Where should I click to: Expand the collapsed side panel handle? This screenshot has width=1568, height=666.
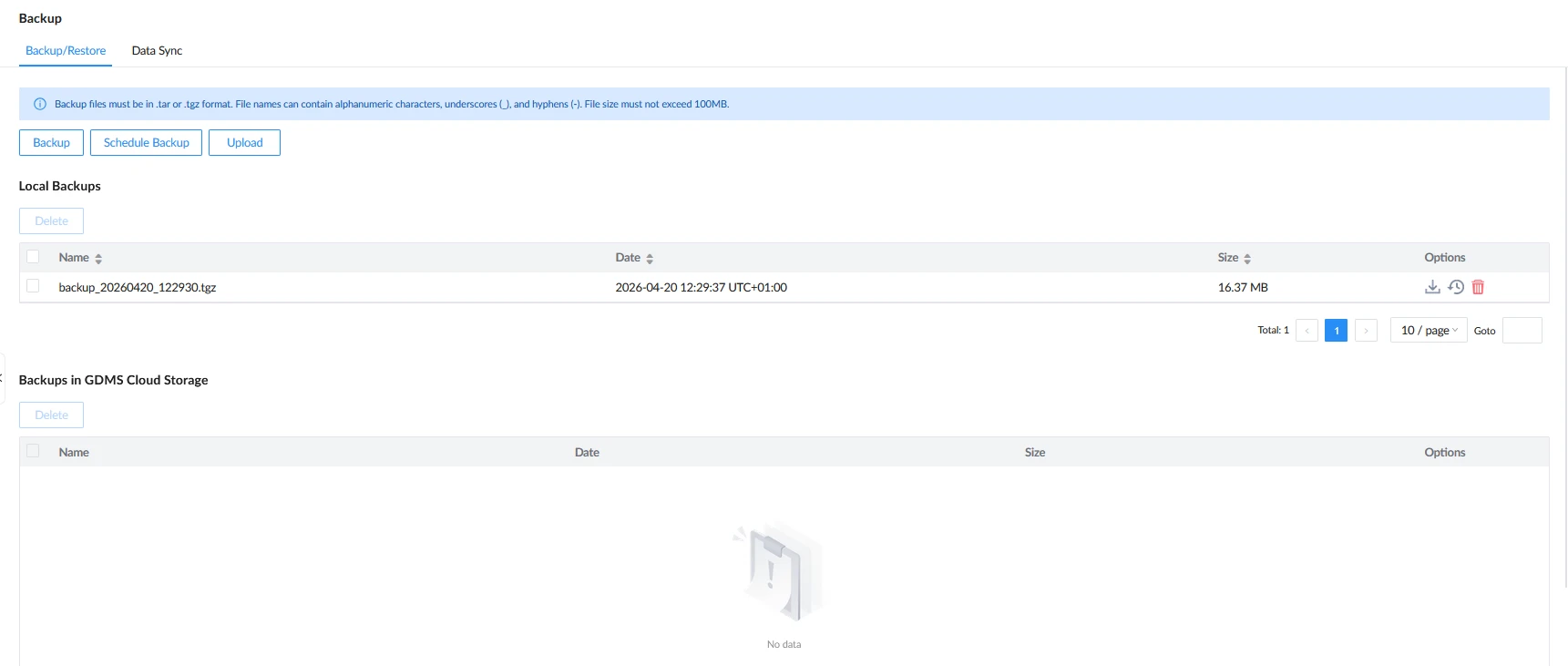point(3,377)
